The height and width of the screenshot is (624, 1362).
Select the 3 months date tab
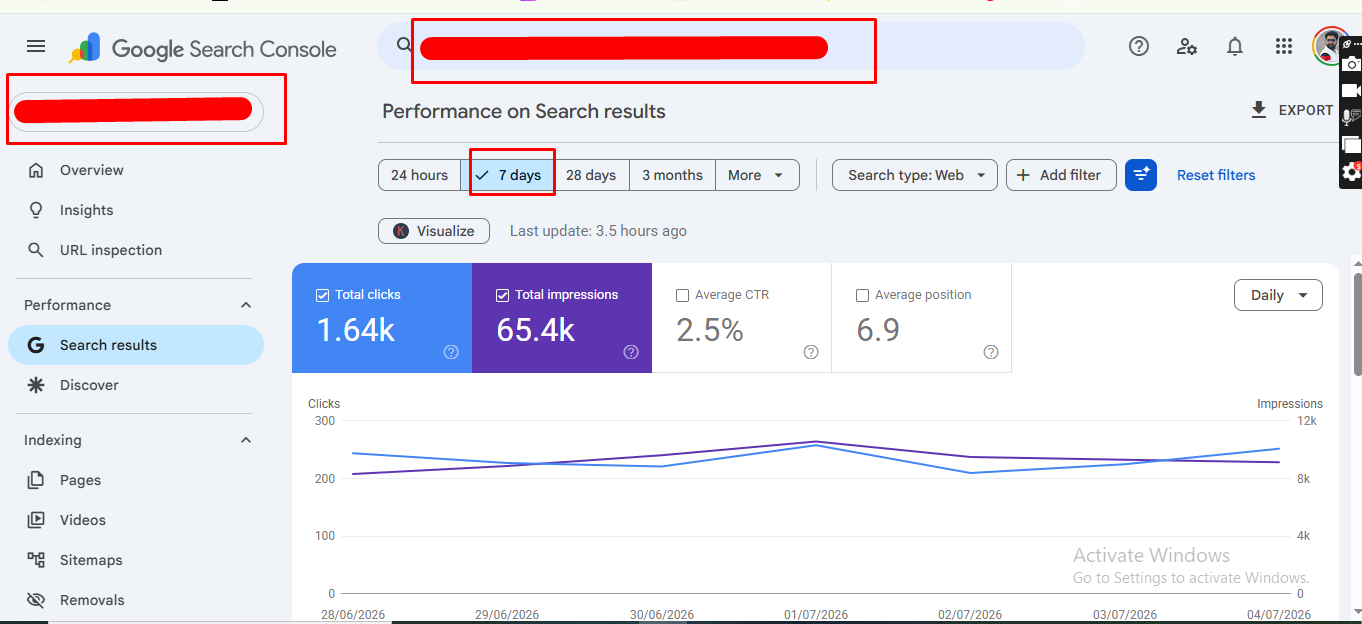click(x=672, y=175)
